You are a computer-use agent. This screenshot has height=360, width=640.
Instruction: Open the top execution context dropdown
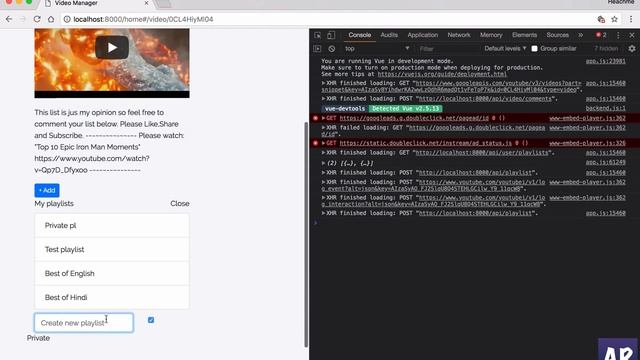(377, 49)
